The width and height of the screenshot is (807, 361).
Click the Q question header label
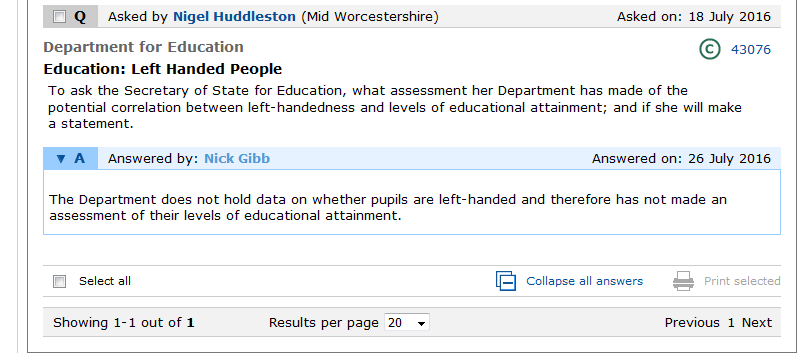[x=80, y=17]
